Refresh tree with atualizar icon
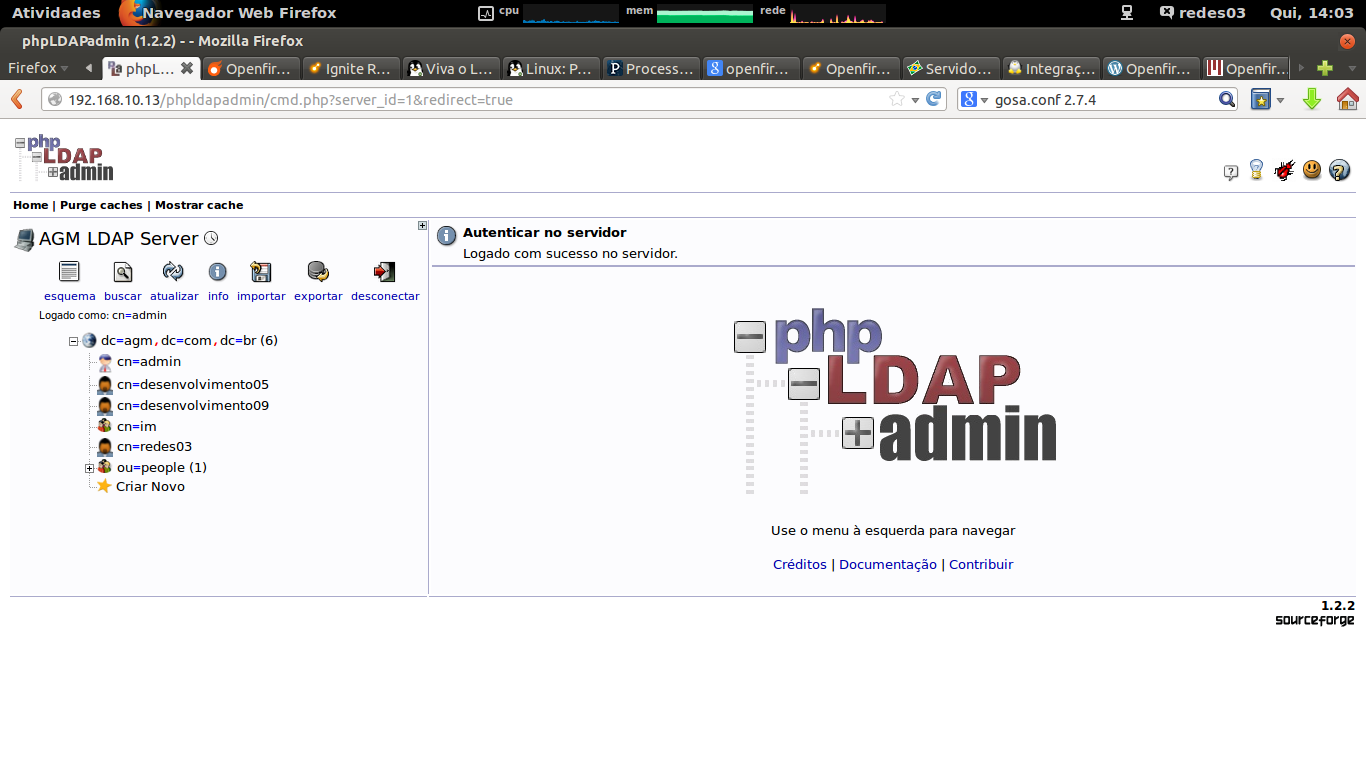This screenshot has width=1366, height=768. pos(173,272)
